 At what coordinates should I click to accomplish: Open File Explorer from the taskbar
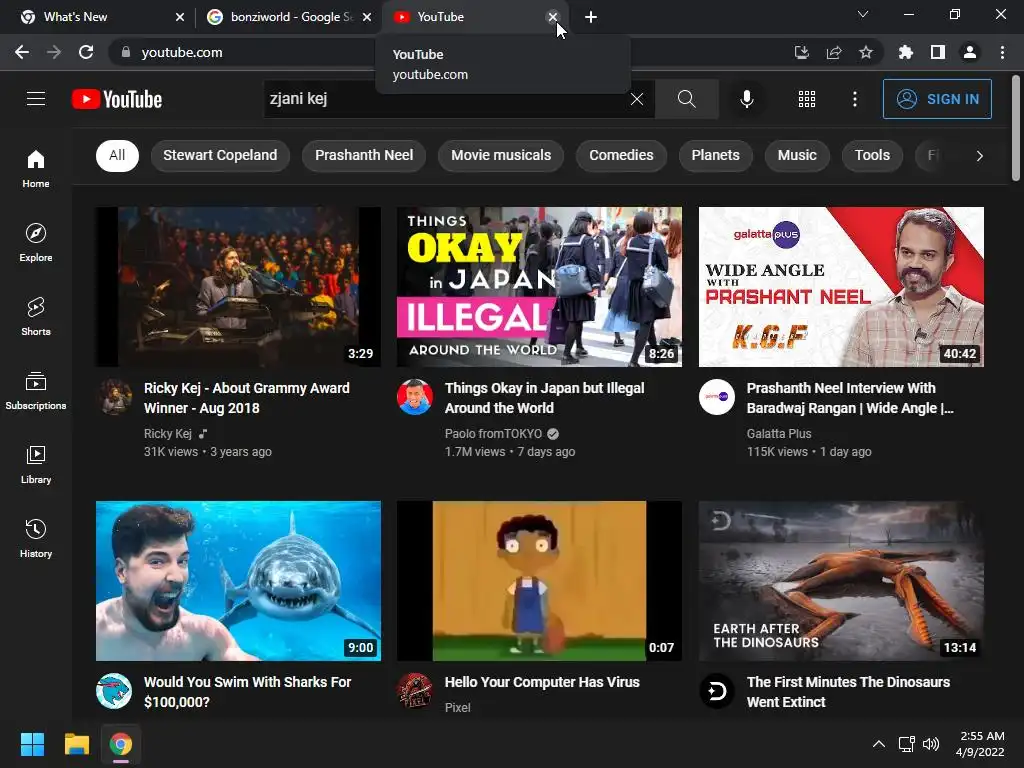click(x=76, y=744)
